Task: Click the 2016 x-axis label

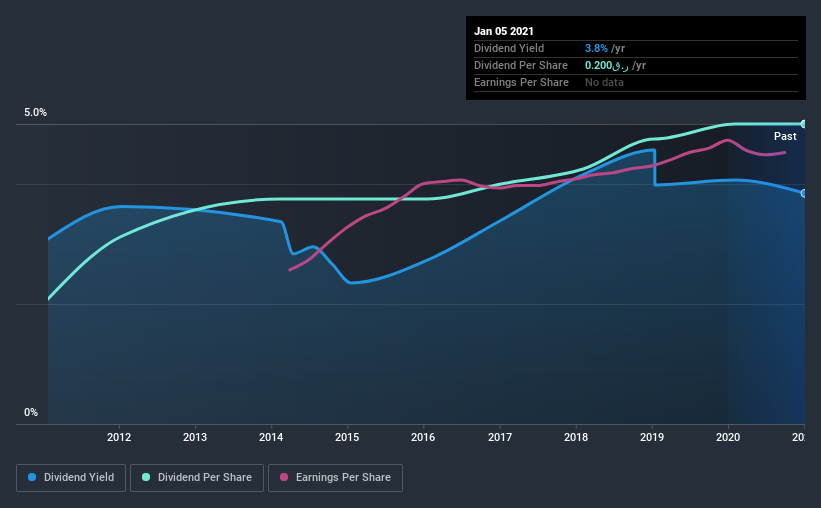Action: click(x=423, y=437)
